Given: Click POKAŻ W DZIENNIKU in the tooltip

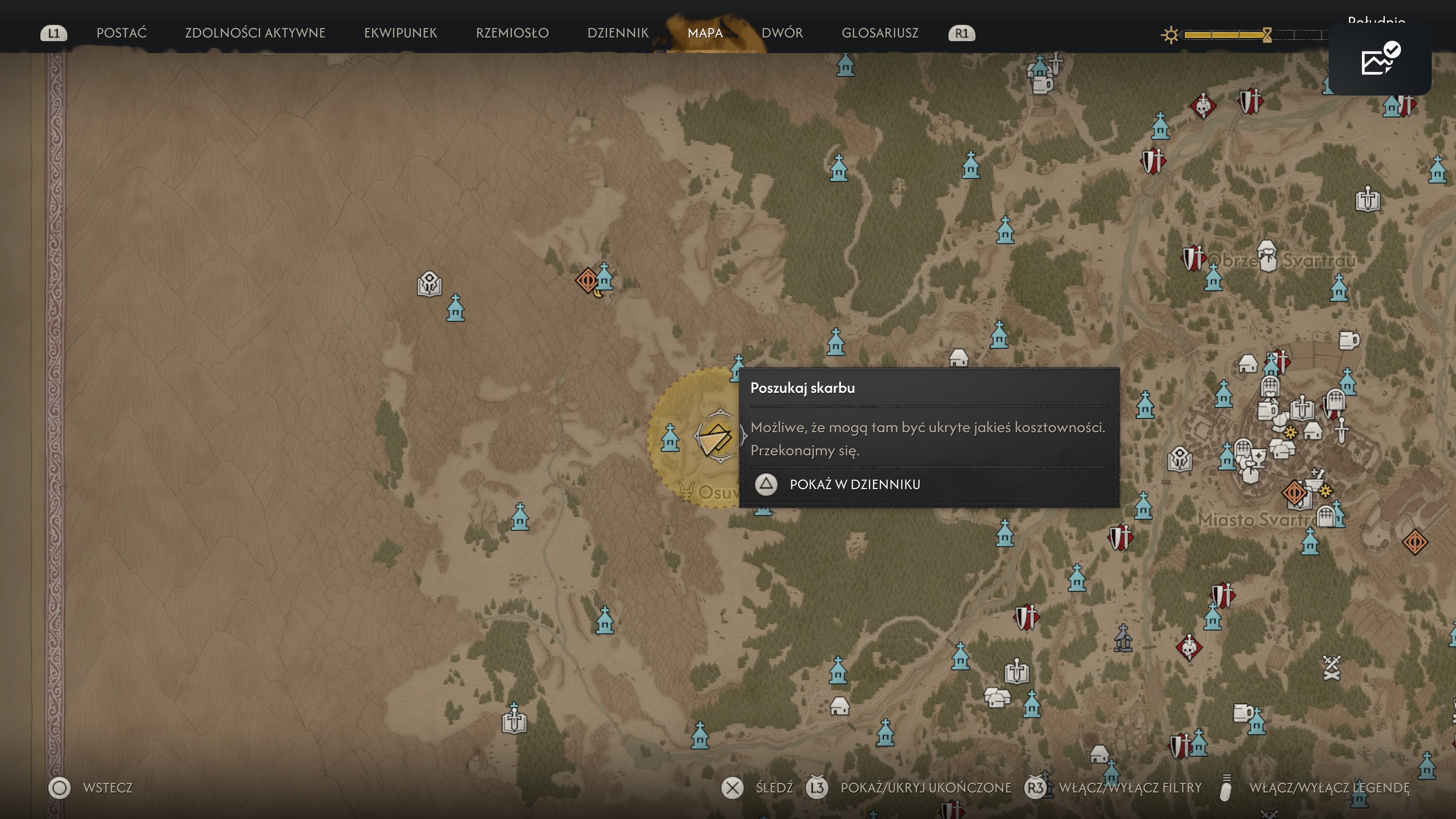Looking at the screenshot, I should (837, 485).
